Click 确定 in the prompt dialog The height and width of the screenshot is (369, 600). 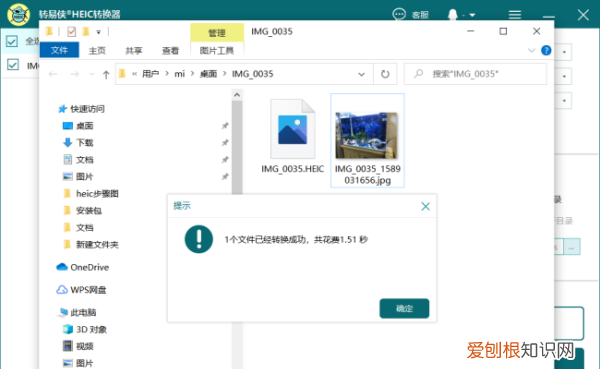404,309
